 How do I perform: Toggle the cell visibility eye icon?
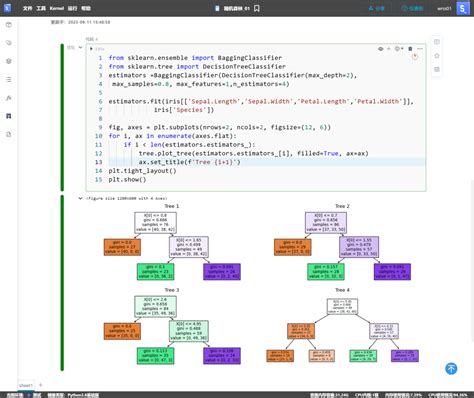[x=381, y=49]
